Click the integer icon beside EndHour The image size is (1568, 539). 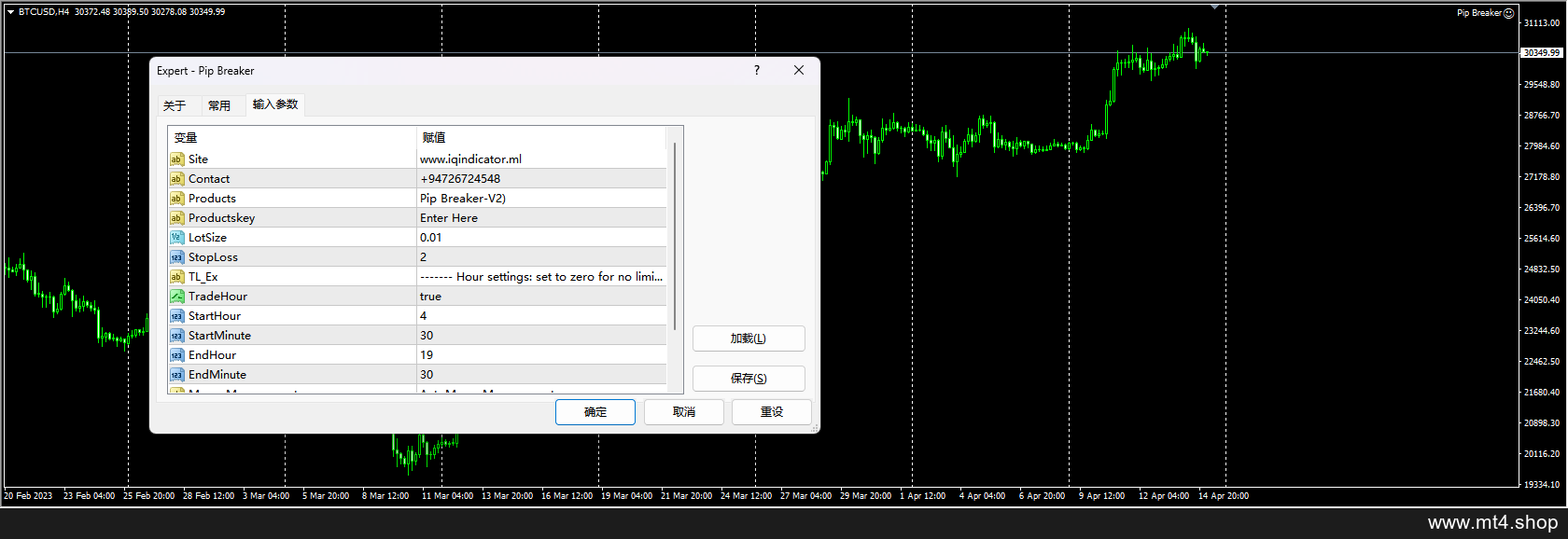click(176, 355)
